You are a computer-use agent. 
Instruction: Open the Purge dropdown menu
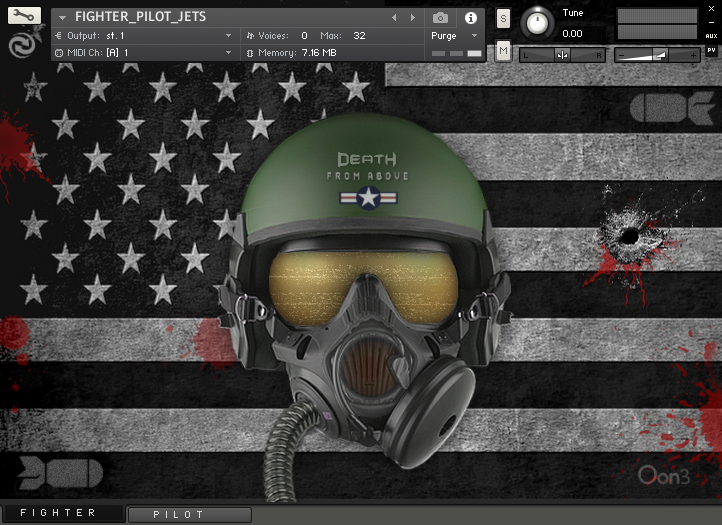[x=454, y=35]
